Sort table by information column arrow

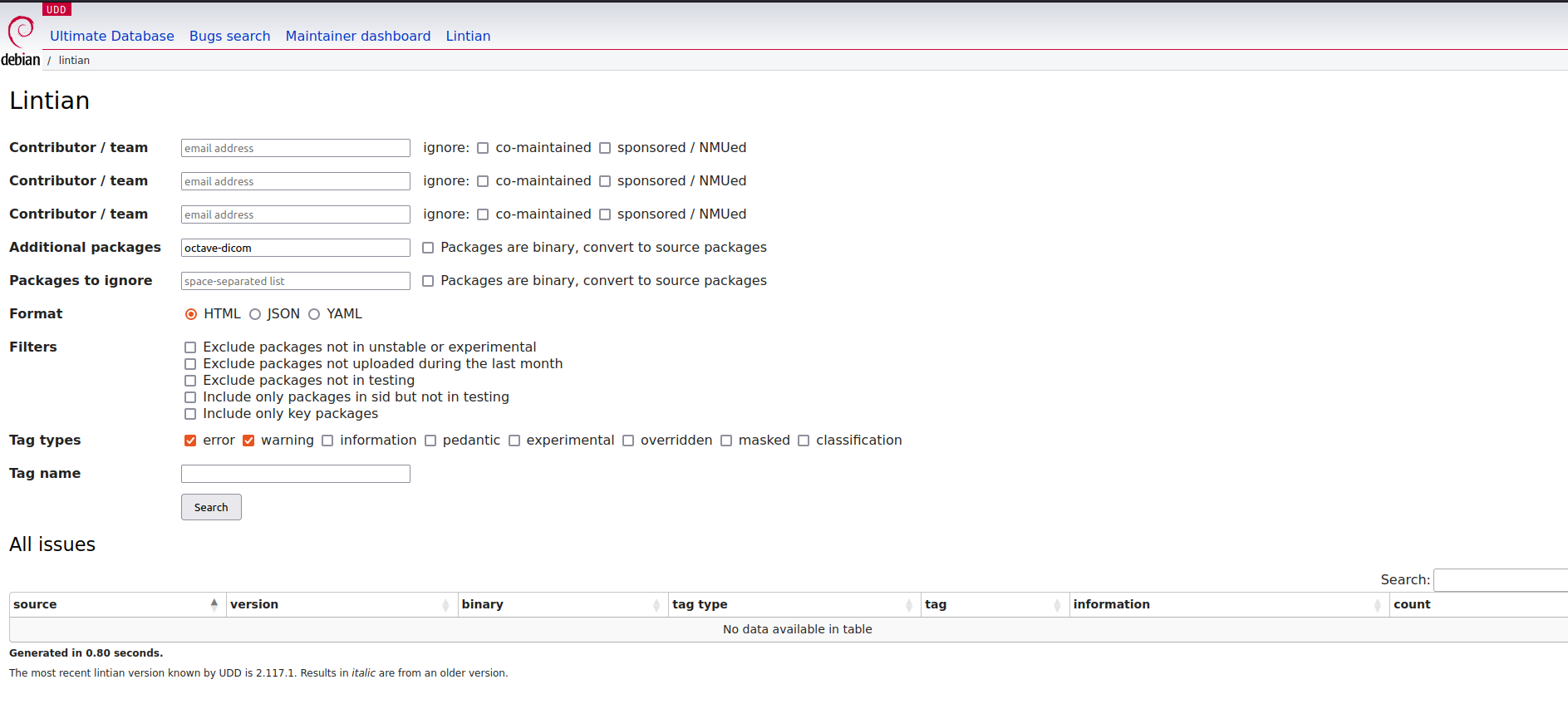[1378, 605]
